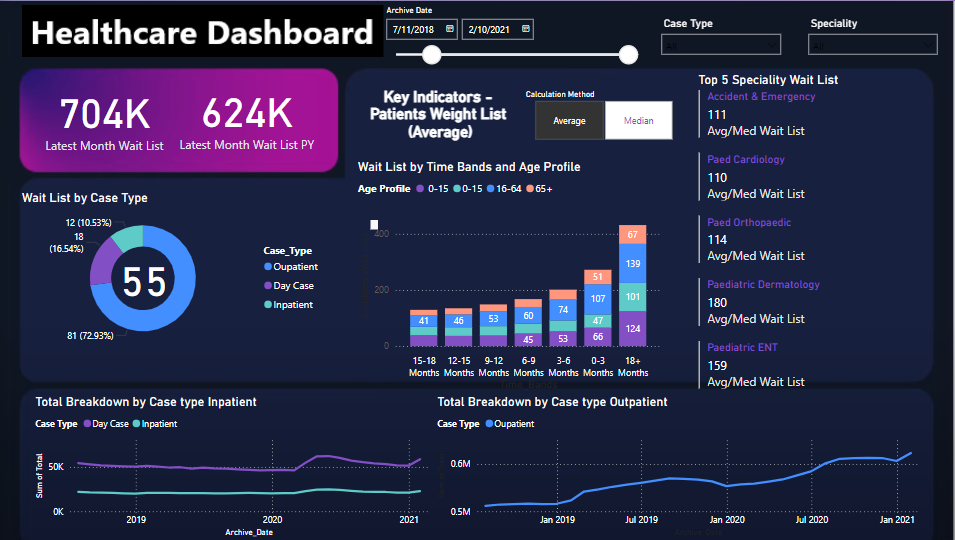The width and height of the screenshot is (955, 540).
Task: Switch calculation method to Average
Action: tap(569, 121)
